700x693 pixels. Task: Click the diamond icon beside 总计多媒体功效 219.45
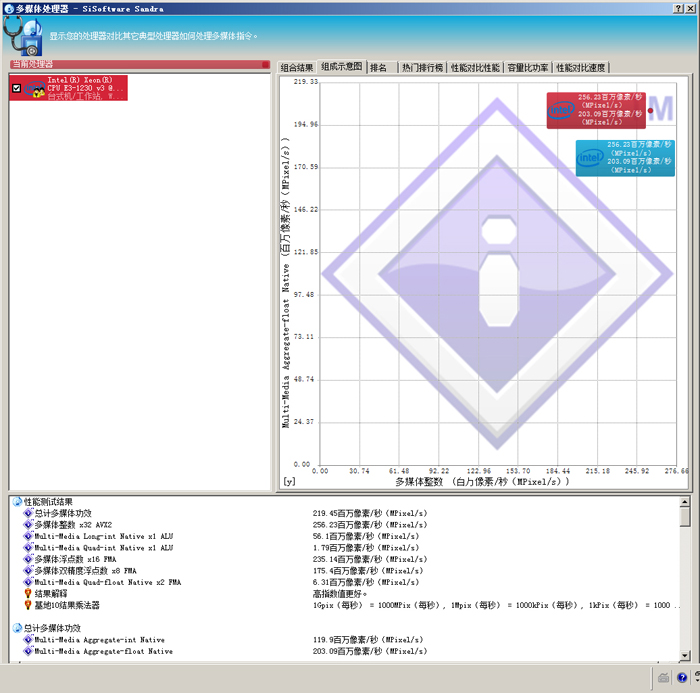(x=28, y=513)
